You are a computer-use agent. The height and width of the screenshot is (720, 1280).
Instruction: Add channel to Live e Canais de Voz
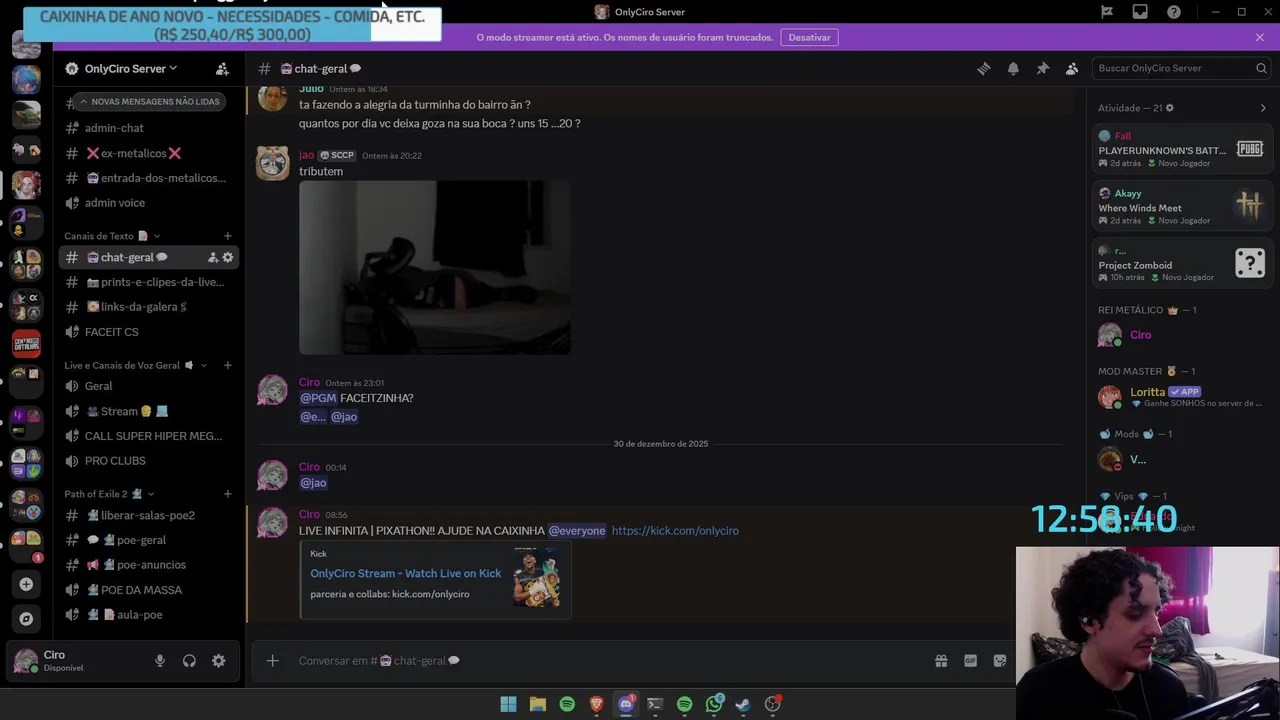[228, 365]
